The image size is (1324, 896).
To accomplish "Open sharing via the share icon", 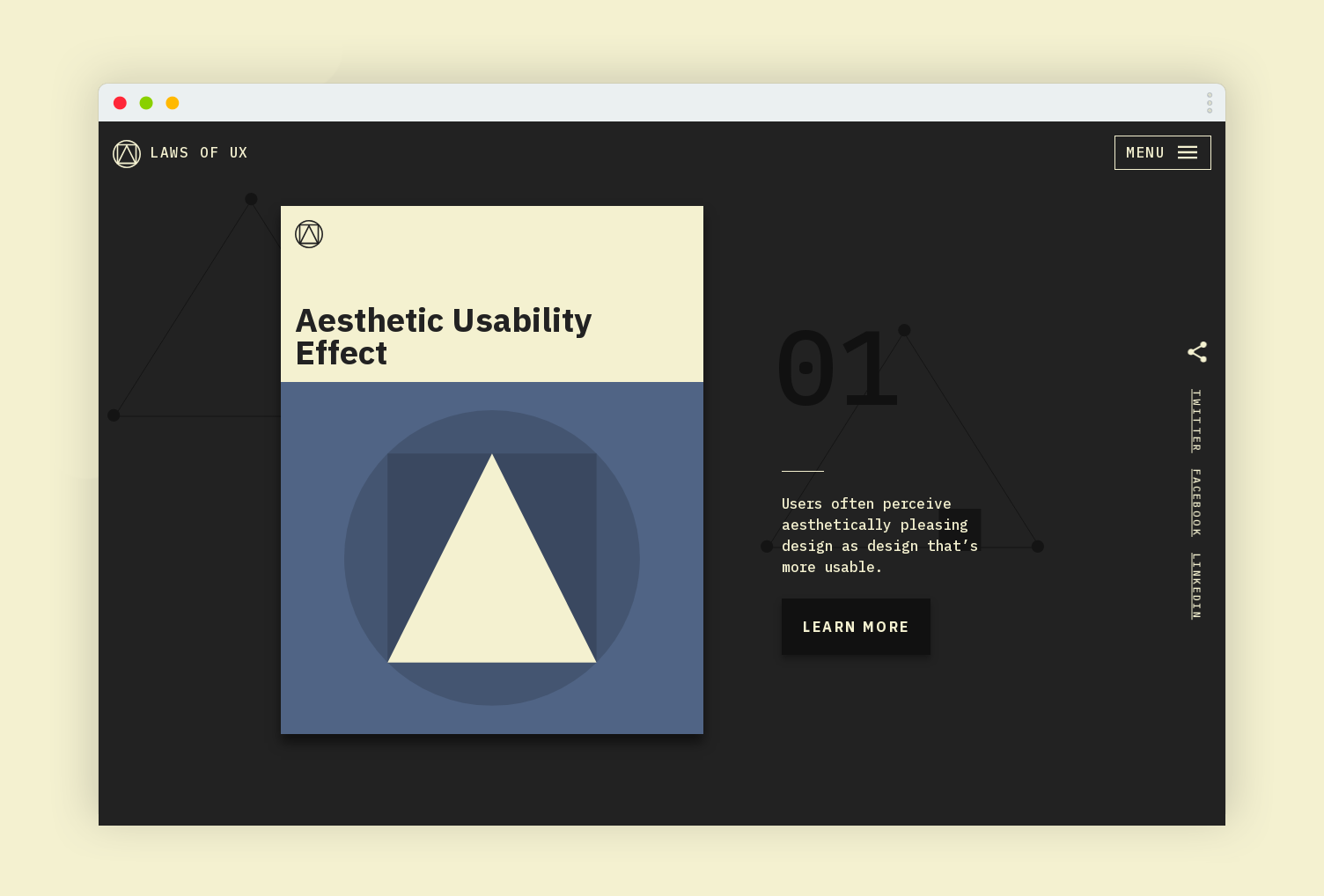I will click(1197, 351).
